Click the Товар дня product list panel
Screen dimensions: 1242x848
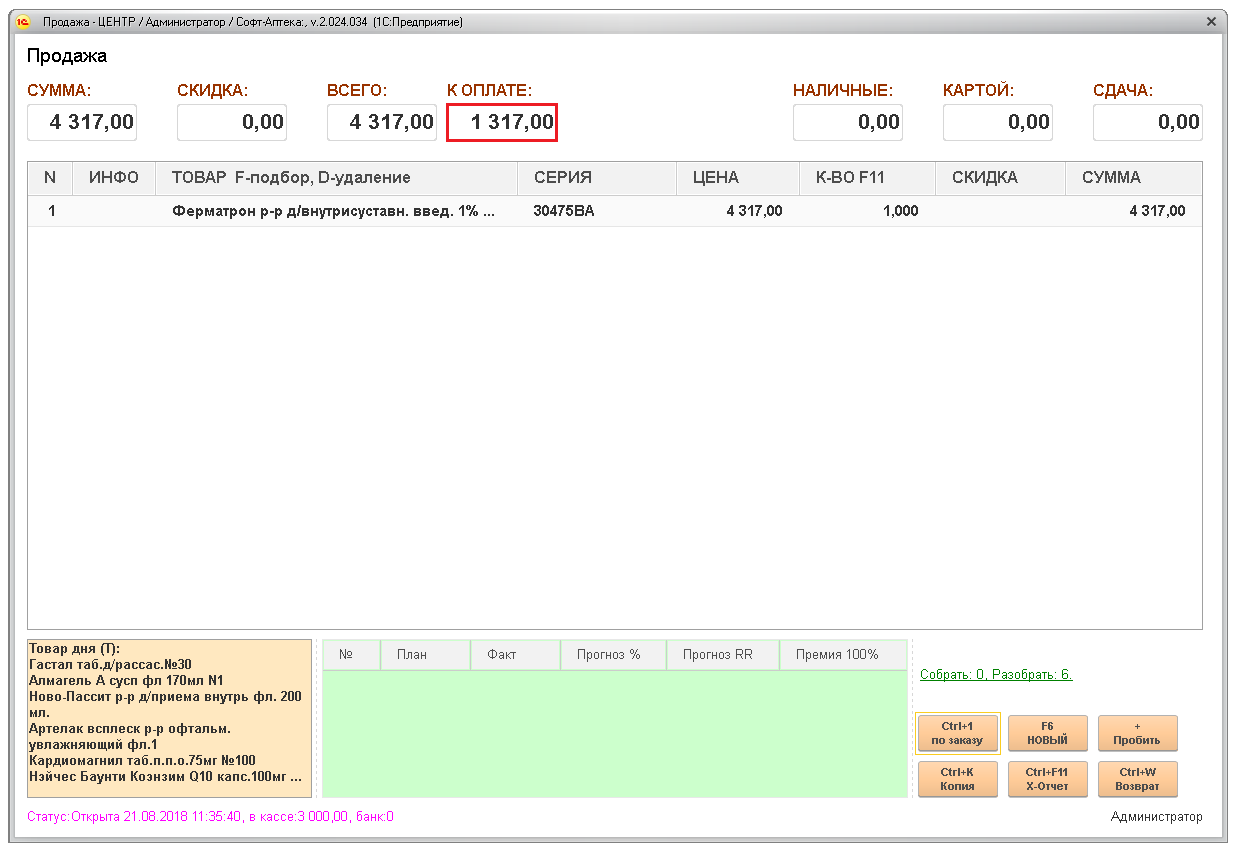tap(169, 718)
